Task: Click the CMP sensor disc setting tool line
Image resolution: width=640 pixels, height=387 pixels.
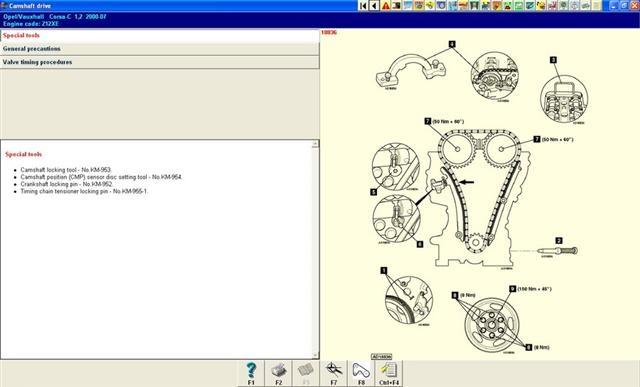Action: tap(102, 177)
